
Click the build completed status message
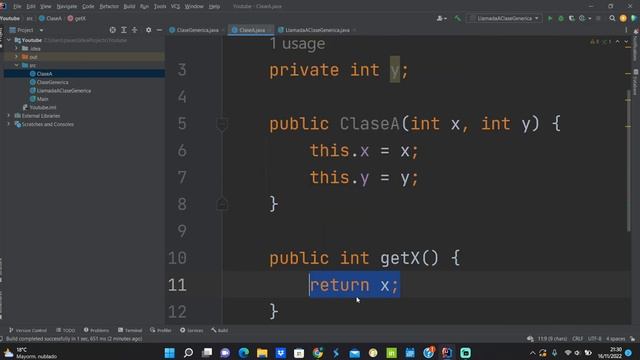(x=74, y=339)
